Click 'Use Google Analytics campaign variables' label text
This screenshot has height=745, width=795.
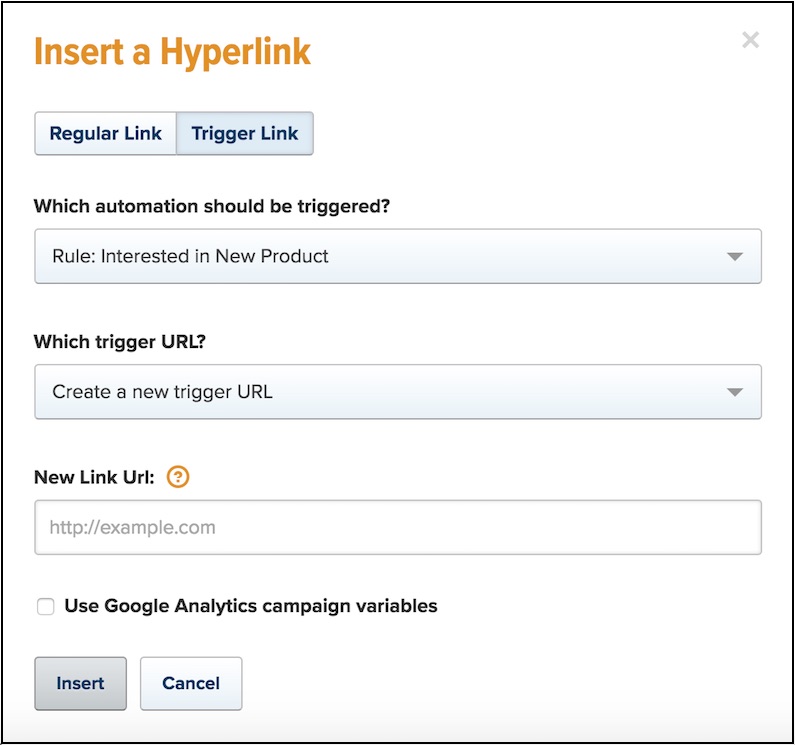click(x=251, y=605)
